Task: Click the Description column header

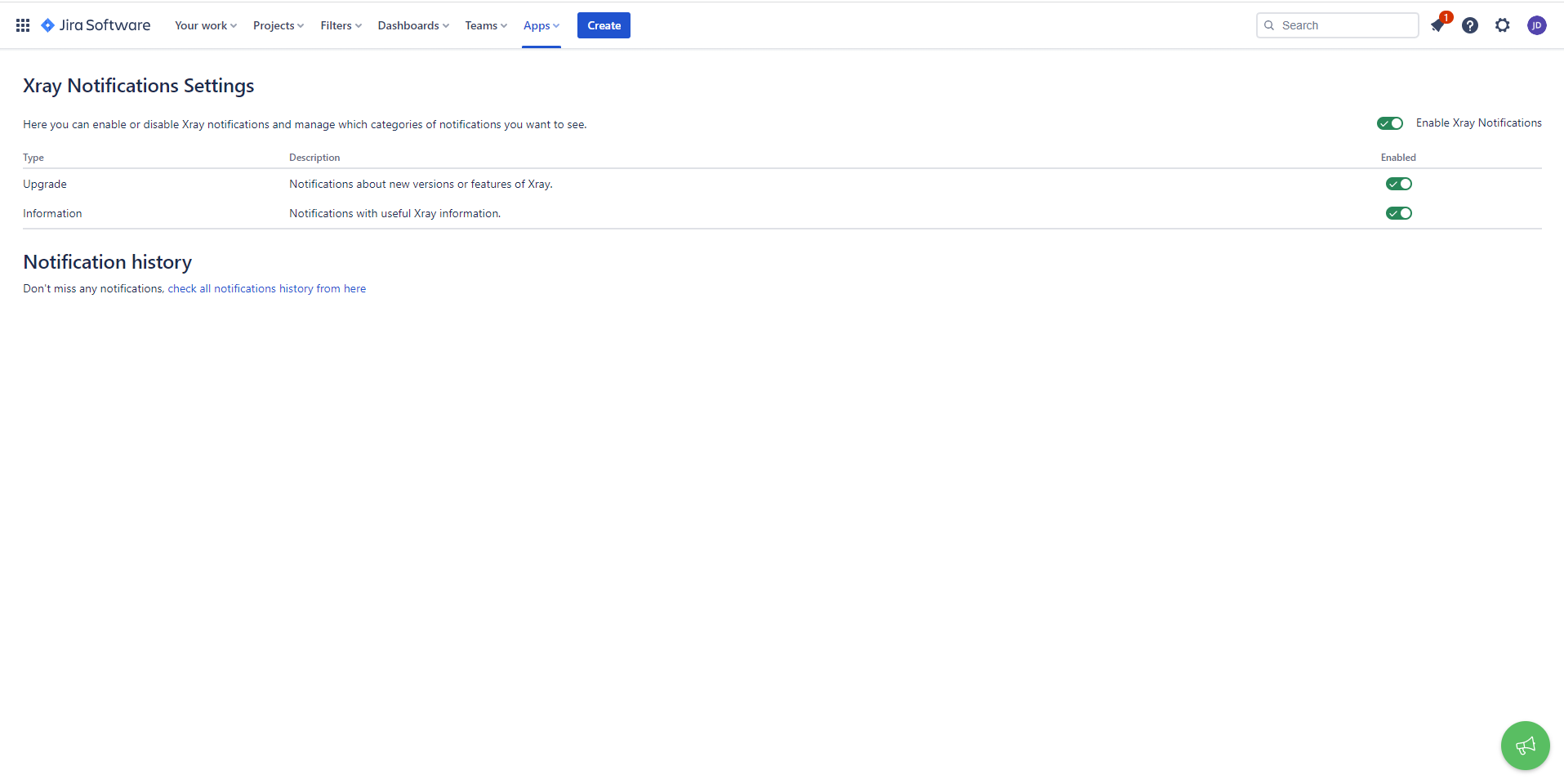Action: coord(314,158)
